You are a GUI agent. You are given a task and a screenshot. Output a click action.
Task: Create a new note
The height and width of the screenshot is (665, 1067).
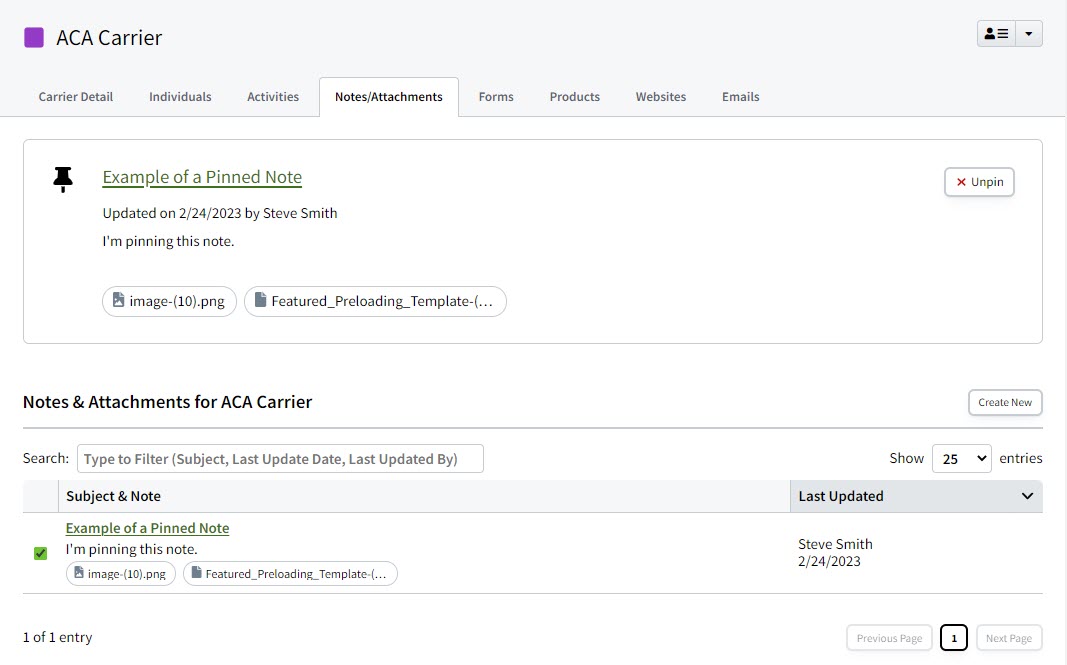(1005, 402)
